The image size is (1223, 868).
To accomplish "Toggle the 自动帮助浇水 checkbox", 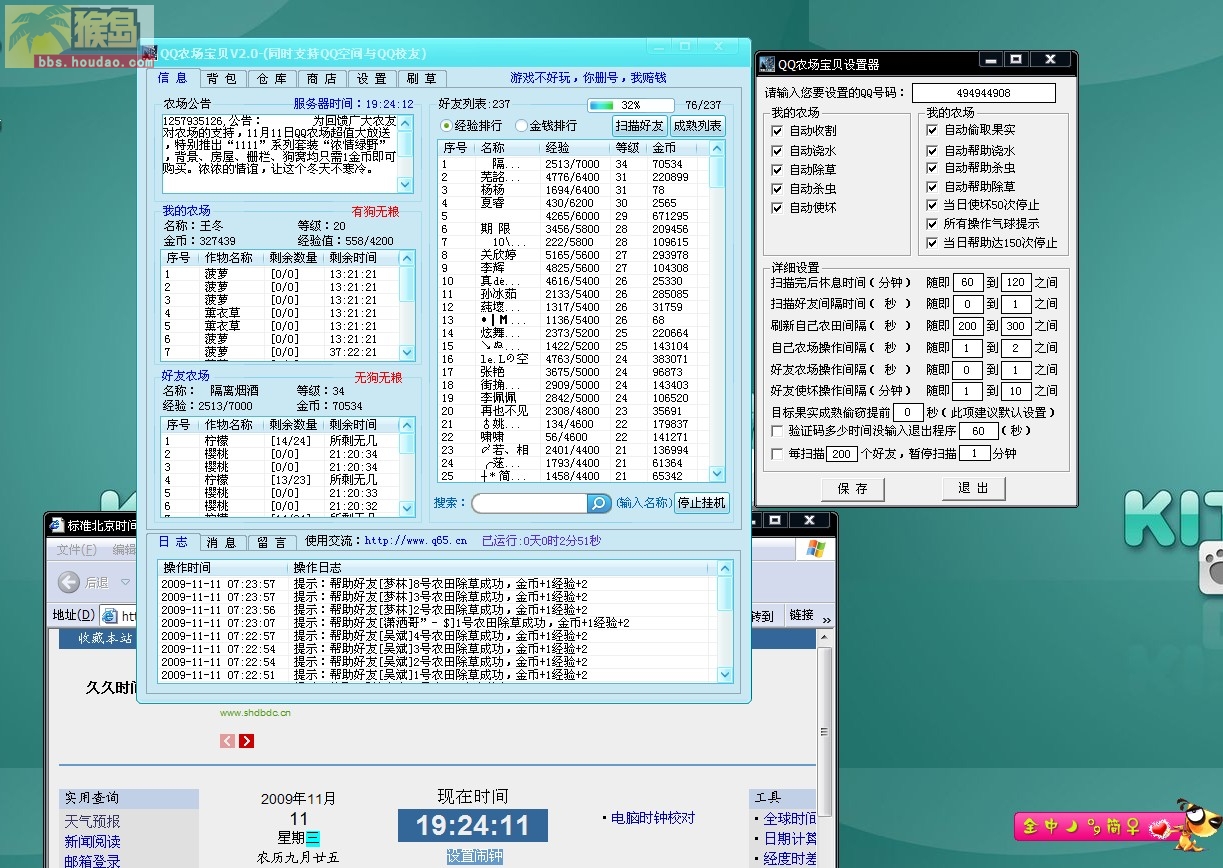I will tap(932, 151).
